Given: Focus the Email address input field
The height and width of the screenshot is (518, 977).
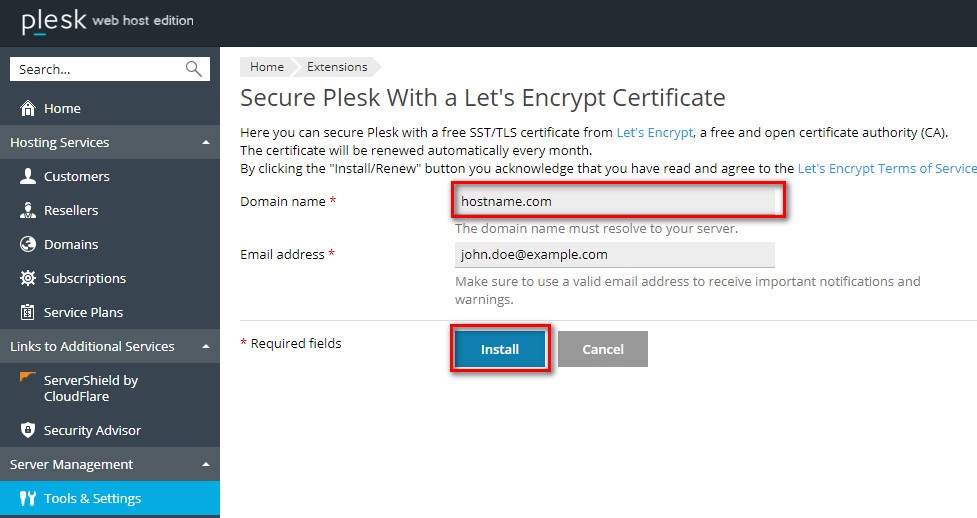Looking at the screenshot, I should click(614, 254).
